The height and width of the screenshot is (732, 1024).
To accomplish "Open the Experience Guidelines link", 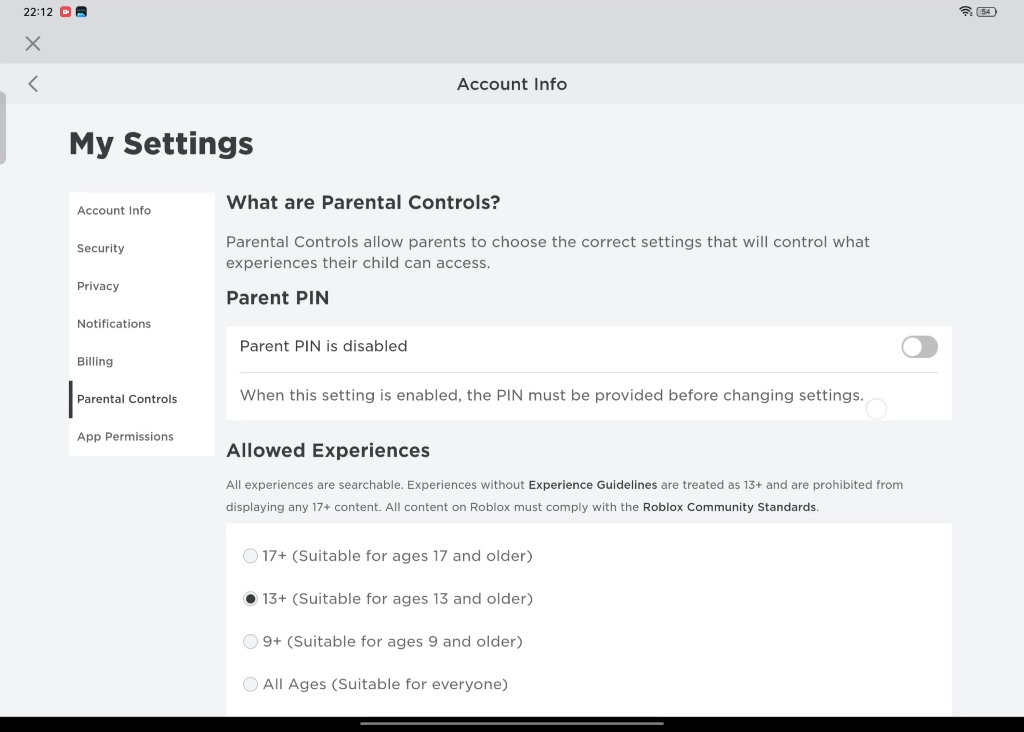I will 592,485.
